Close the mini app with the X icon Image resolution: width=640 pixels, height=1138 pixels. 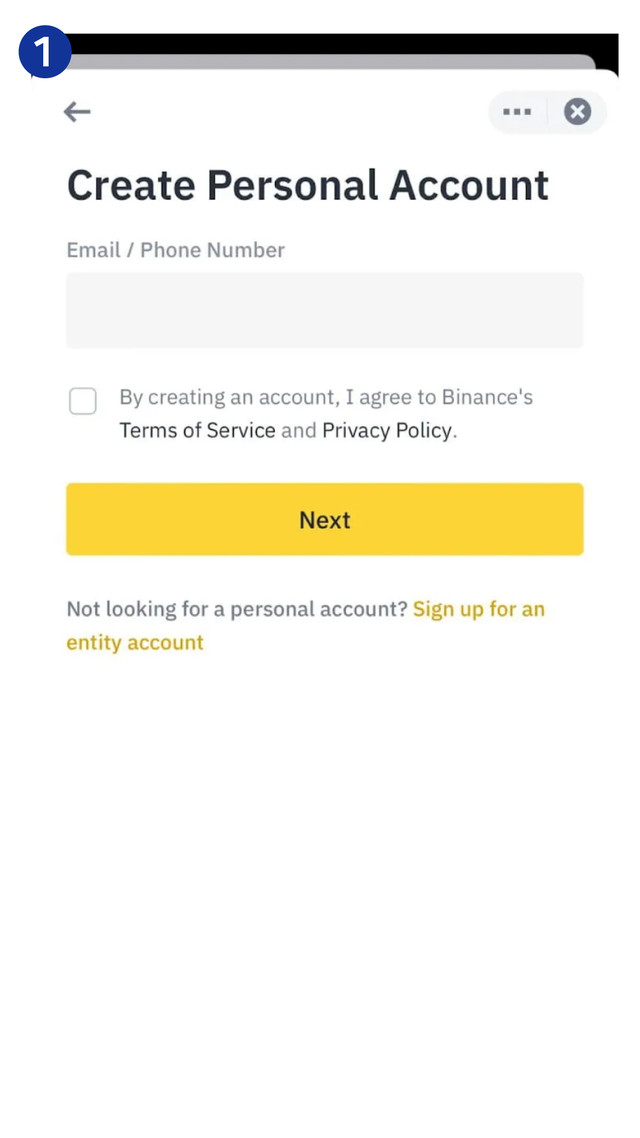pos(577,112)
